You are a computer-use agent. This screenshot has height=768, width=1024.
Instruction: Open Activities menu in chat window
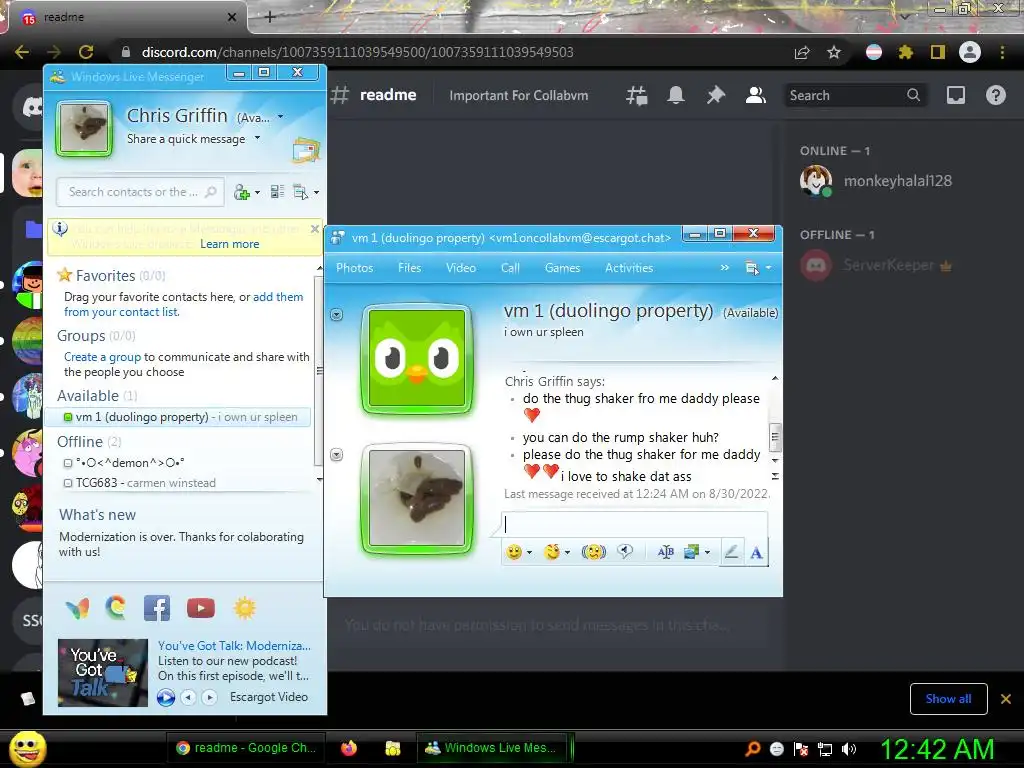(629, 268)
